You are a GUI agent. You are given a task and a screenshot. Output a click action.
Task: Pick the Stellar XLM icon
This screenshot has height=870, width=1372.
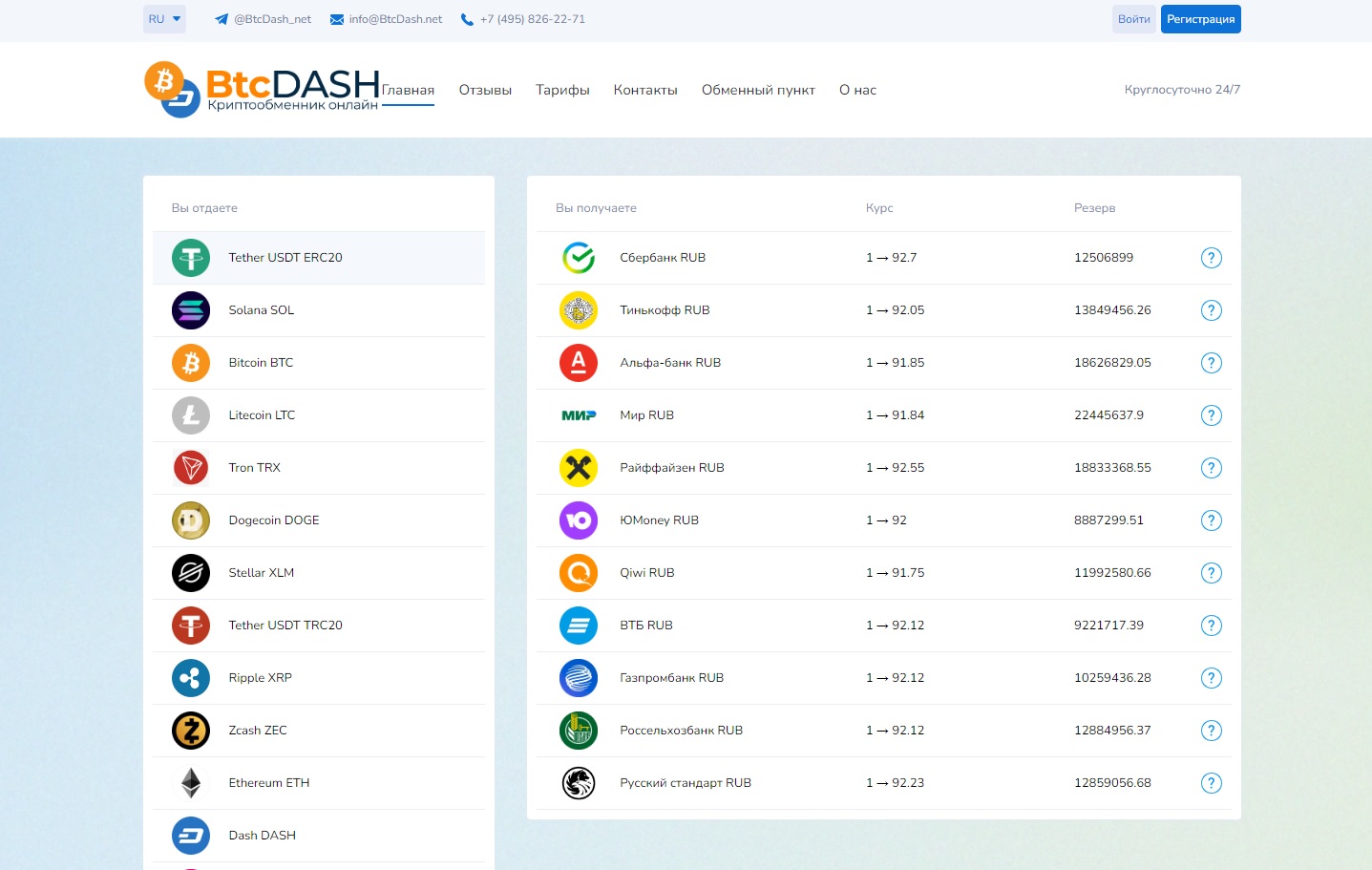click(x=191, y=573)
